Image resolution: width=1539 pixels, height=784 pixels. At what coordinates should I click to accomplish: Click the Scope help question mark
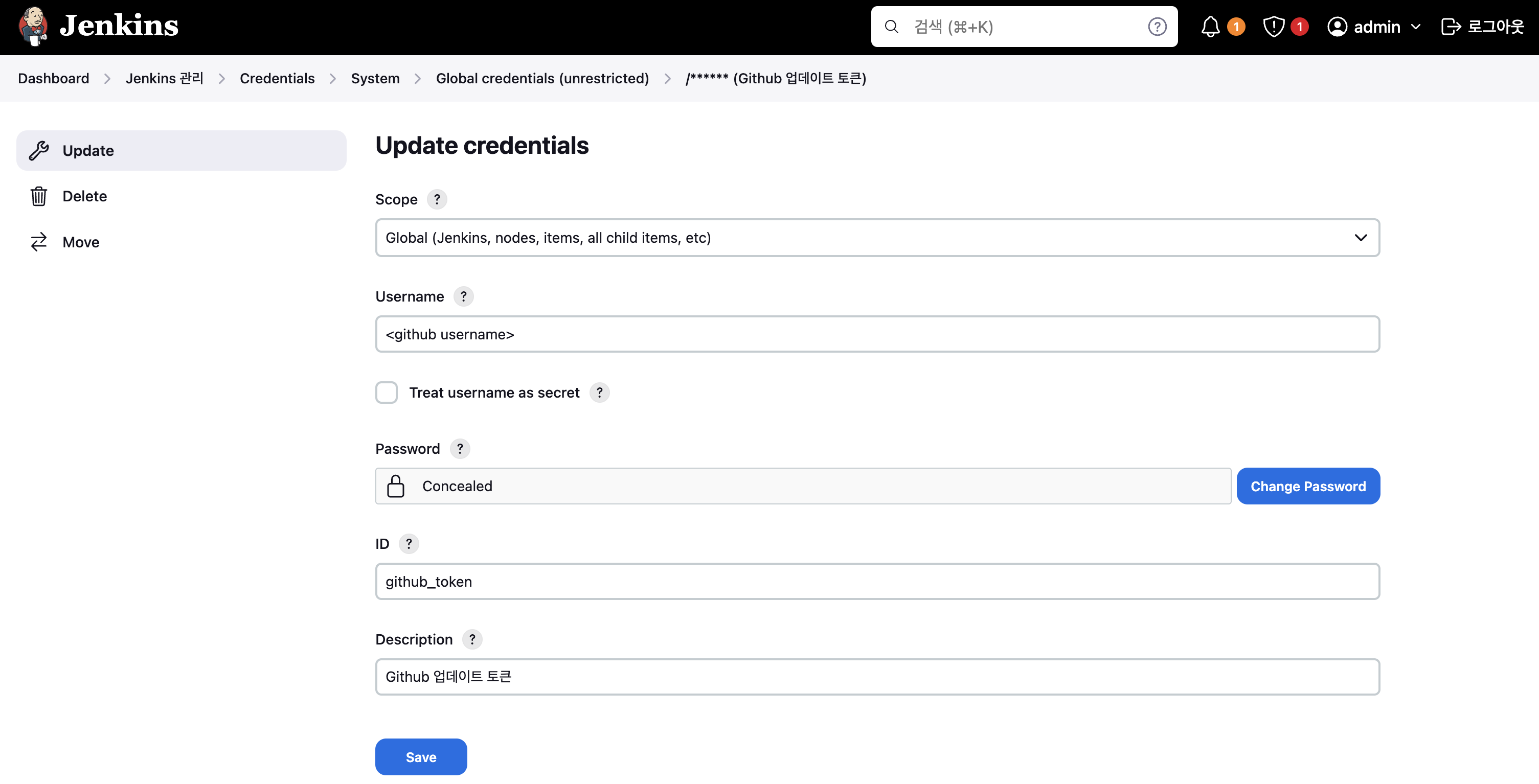(437, 199)
